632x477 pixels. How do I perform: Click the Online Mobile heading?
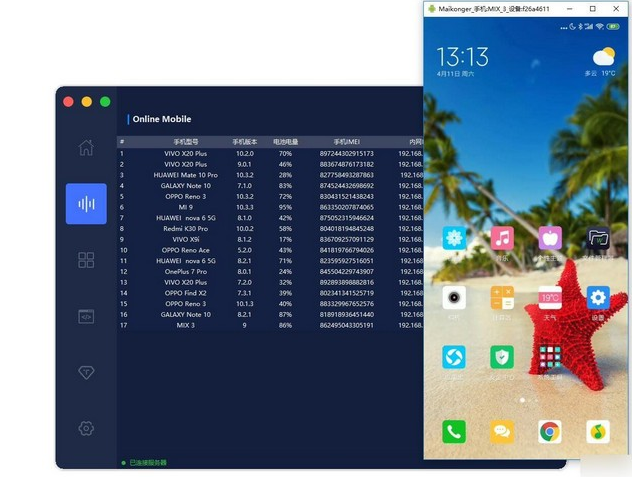pos(162,119)
